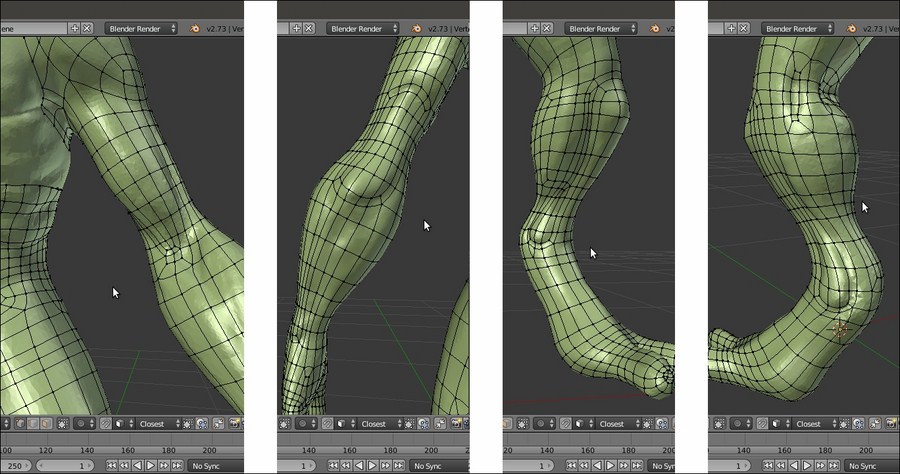Viewport: 900px width, 474px height.
Task: Open No Sync dropdown in second panel
Action: 440,466
